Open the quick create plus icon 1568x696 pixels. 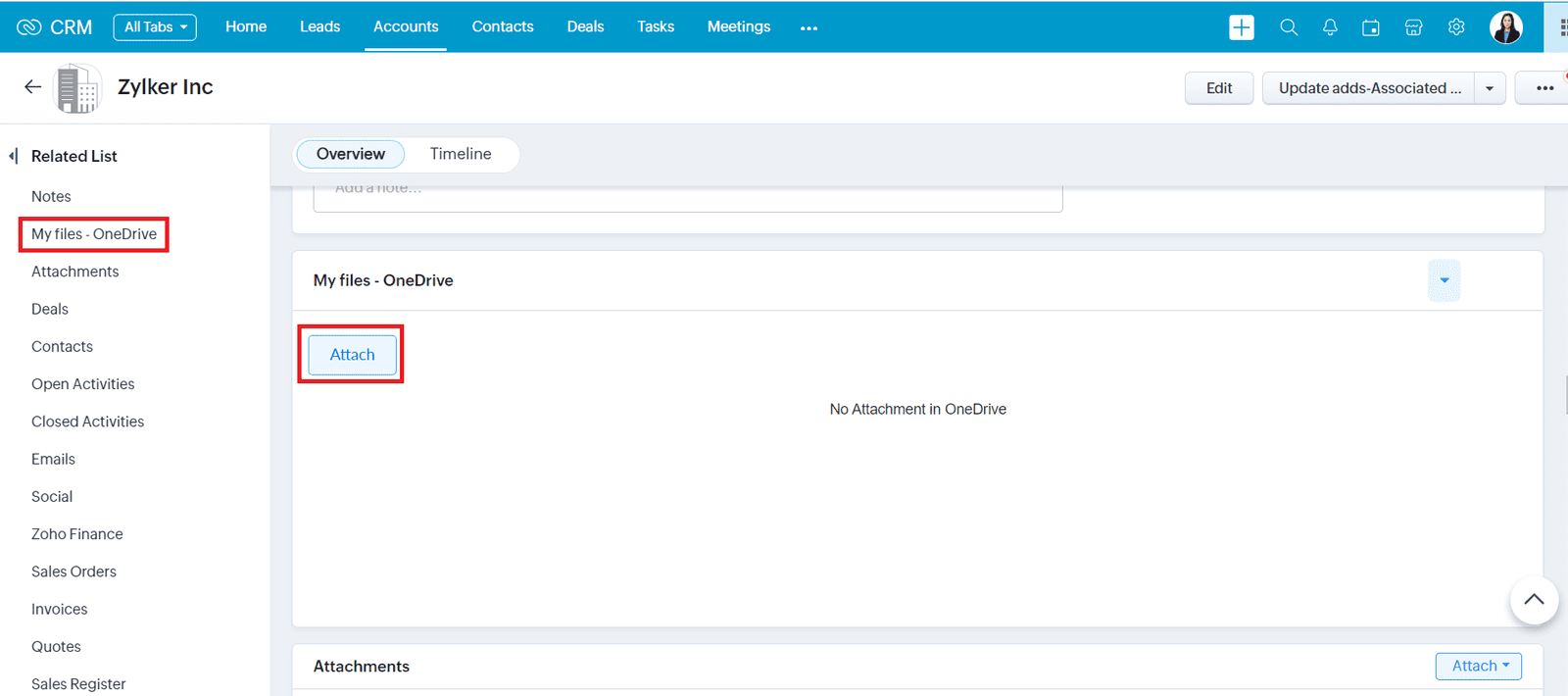[x=1242, y=27]
